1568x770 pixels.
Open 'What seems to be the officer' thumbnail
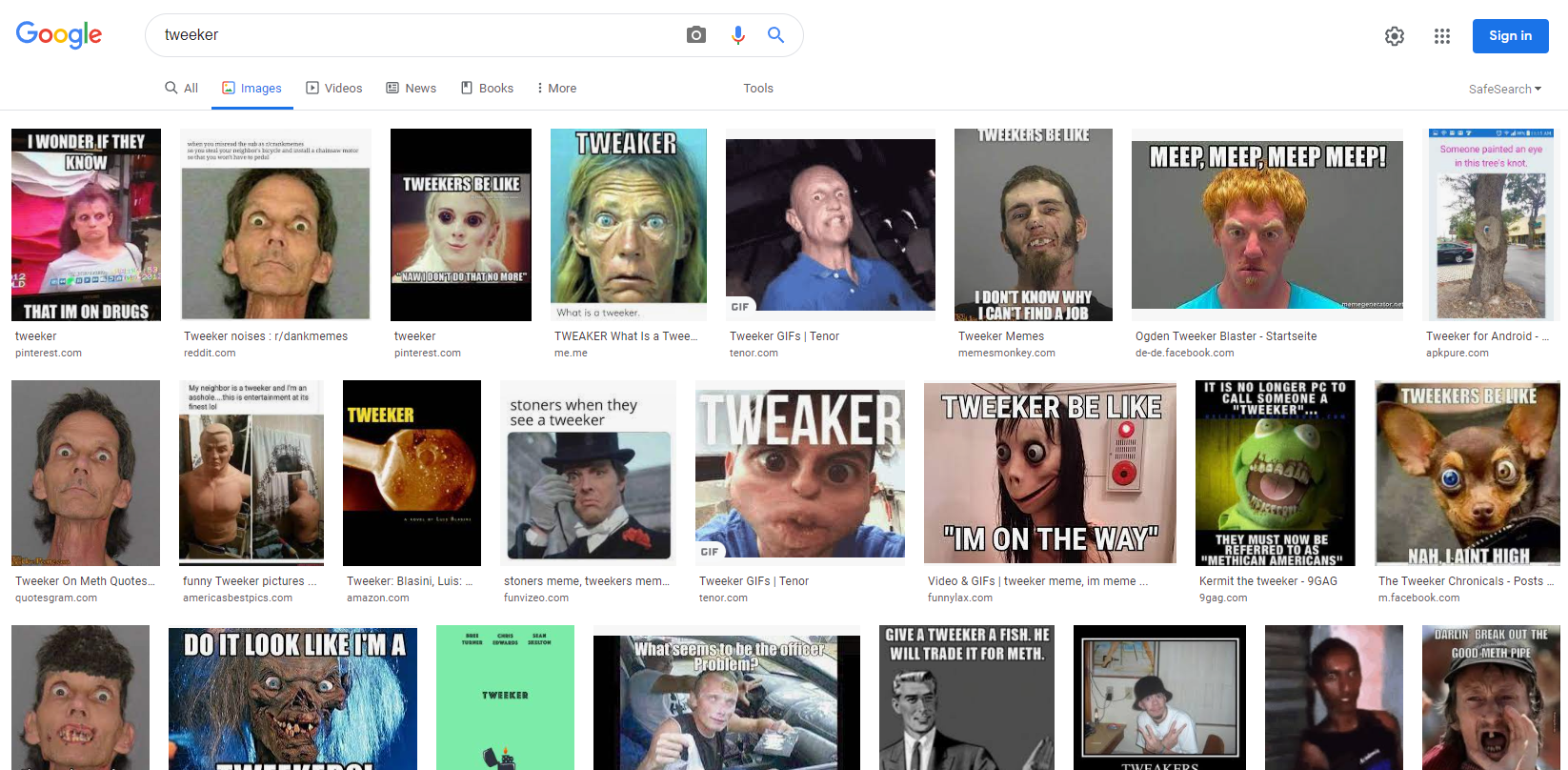(x=727, y=698)
